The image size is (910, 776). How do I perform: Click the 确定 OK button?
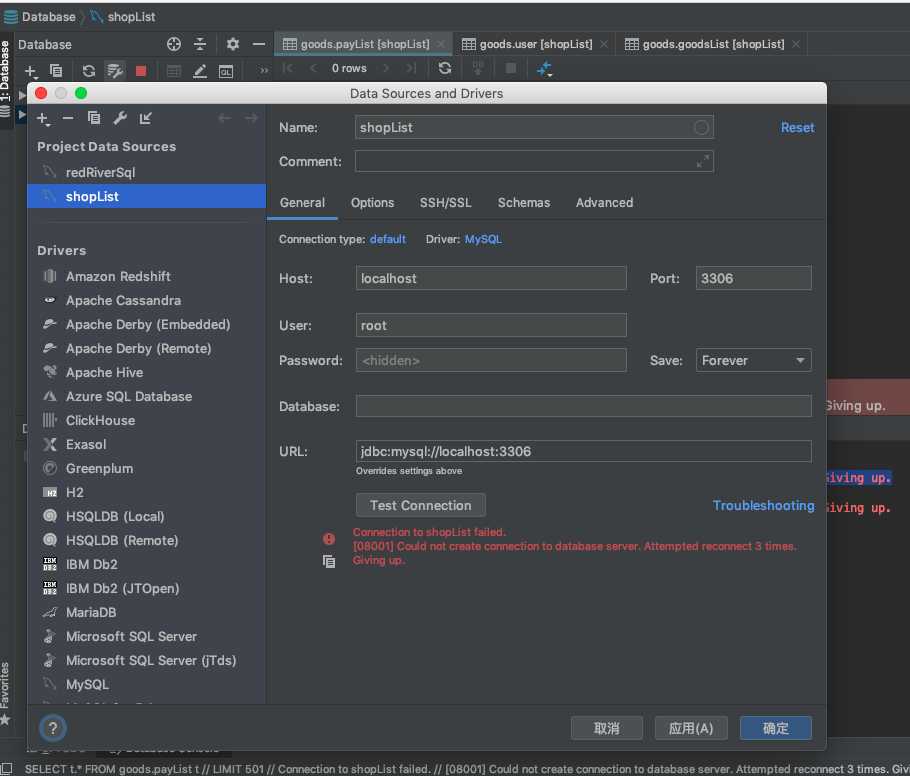coord(775,728)
